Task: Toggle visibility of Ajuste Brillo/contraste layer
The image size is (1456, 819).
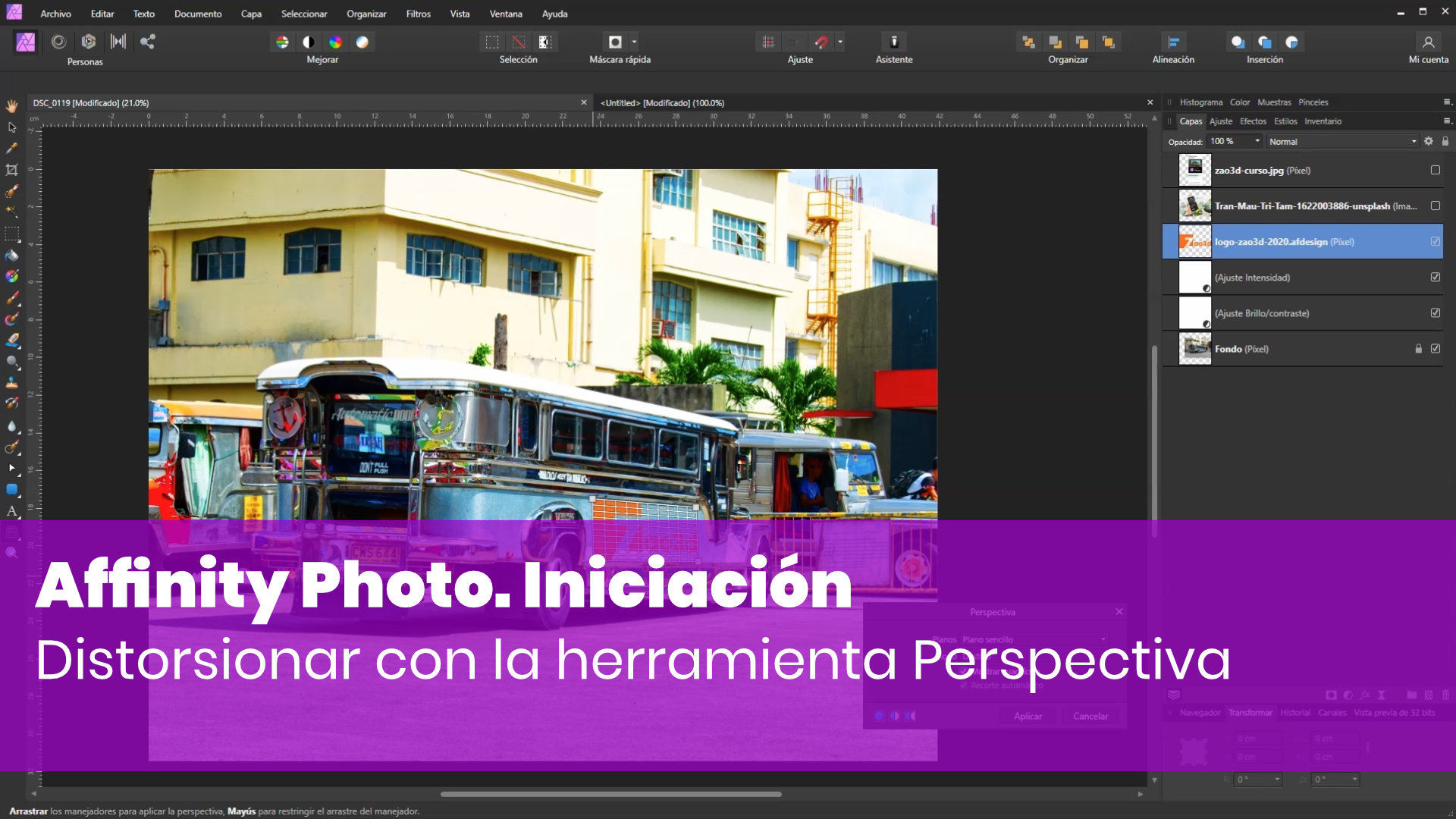Action: (x=1436, y=313)
